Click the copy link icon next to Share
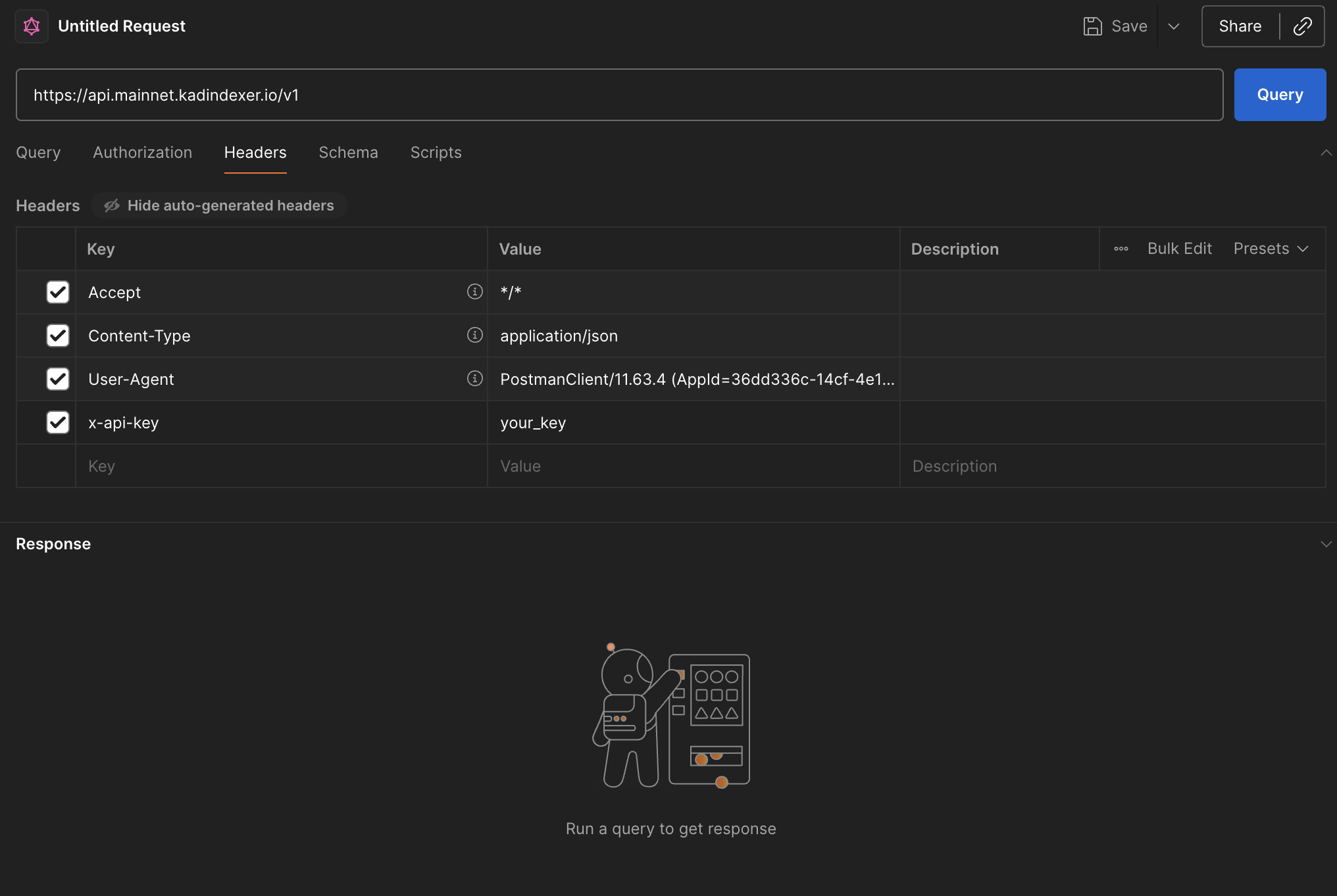 coord(1302,26)
